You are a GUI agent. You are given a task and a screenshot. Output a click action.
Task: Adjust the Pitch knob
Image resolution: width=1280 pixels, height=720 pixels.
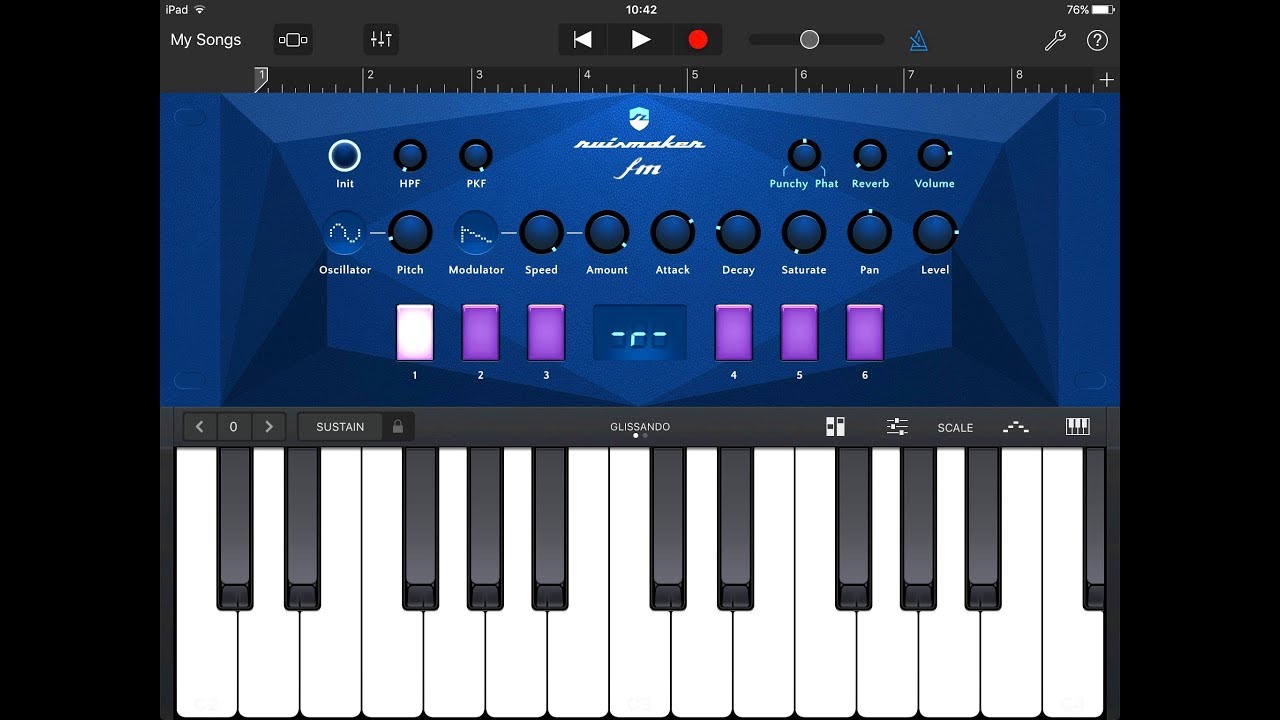click(410, 233)
